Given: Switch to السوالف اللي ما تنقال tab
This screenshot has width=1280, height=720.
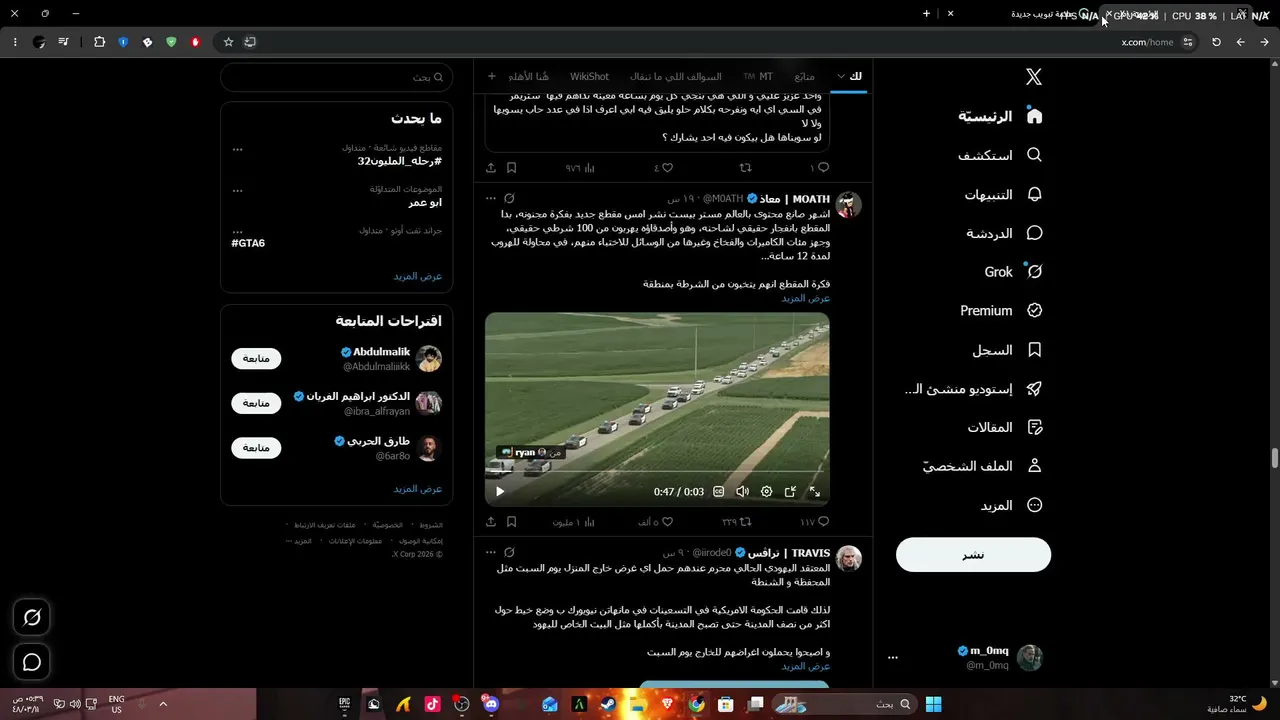Looking at the screenshot, I should 675,76.
